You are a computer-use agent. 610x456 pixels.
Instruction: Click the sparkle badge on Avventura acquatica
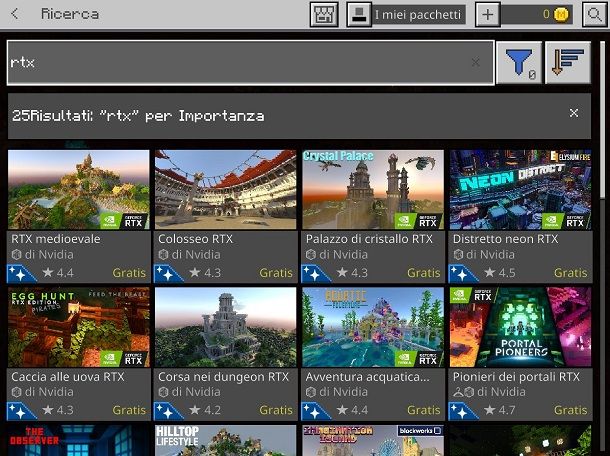point(314,411)
